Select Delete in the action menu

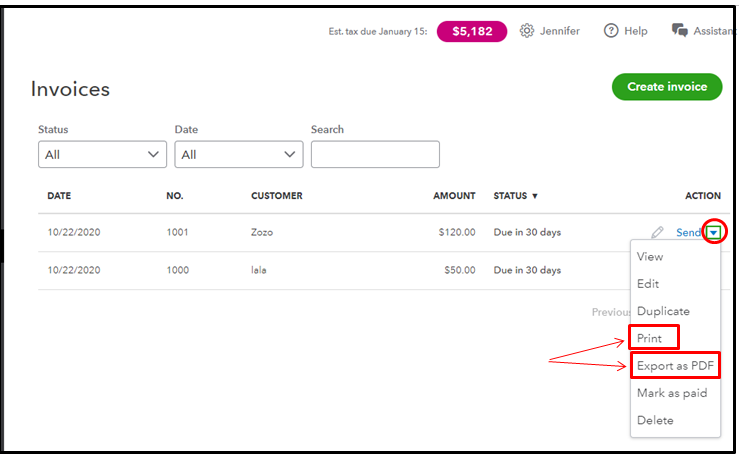click(655, 420)
